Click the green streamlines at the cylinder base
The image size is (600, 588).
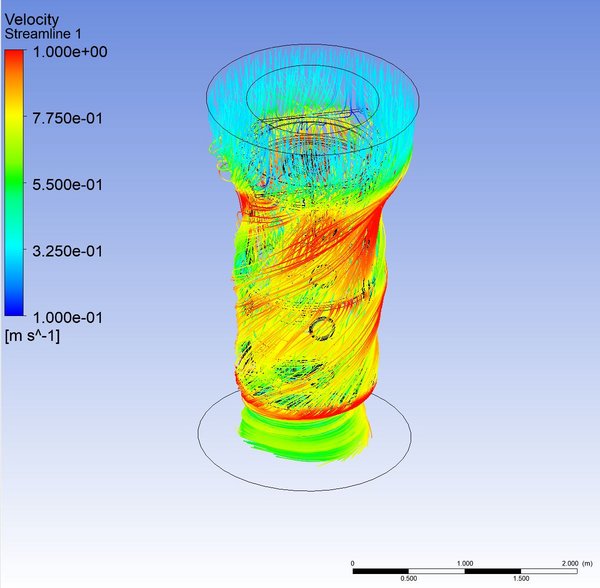pyautogui.click(x=304, y=436)
